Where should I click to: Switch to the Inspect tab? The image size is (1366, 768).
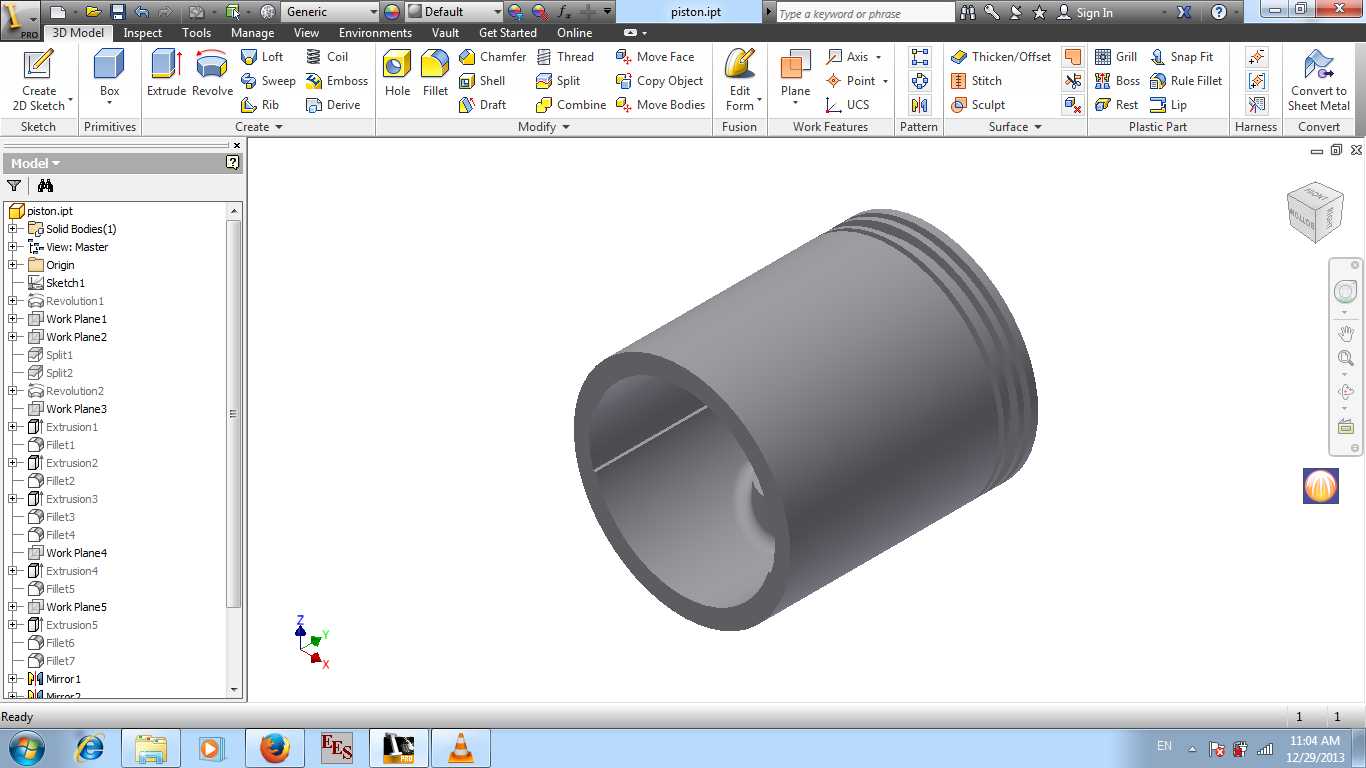[x=143, y=33]
